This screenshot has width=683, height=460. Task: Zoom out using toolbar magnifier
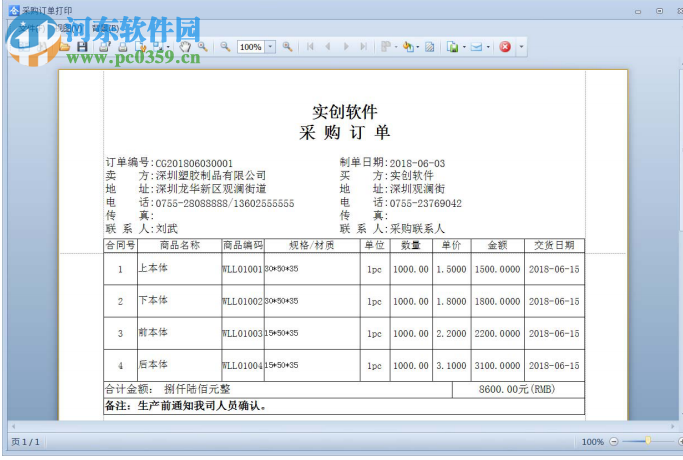(225, 47)
